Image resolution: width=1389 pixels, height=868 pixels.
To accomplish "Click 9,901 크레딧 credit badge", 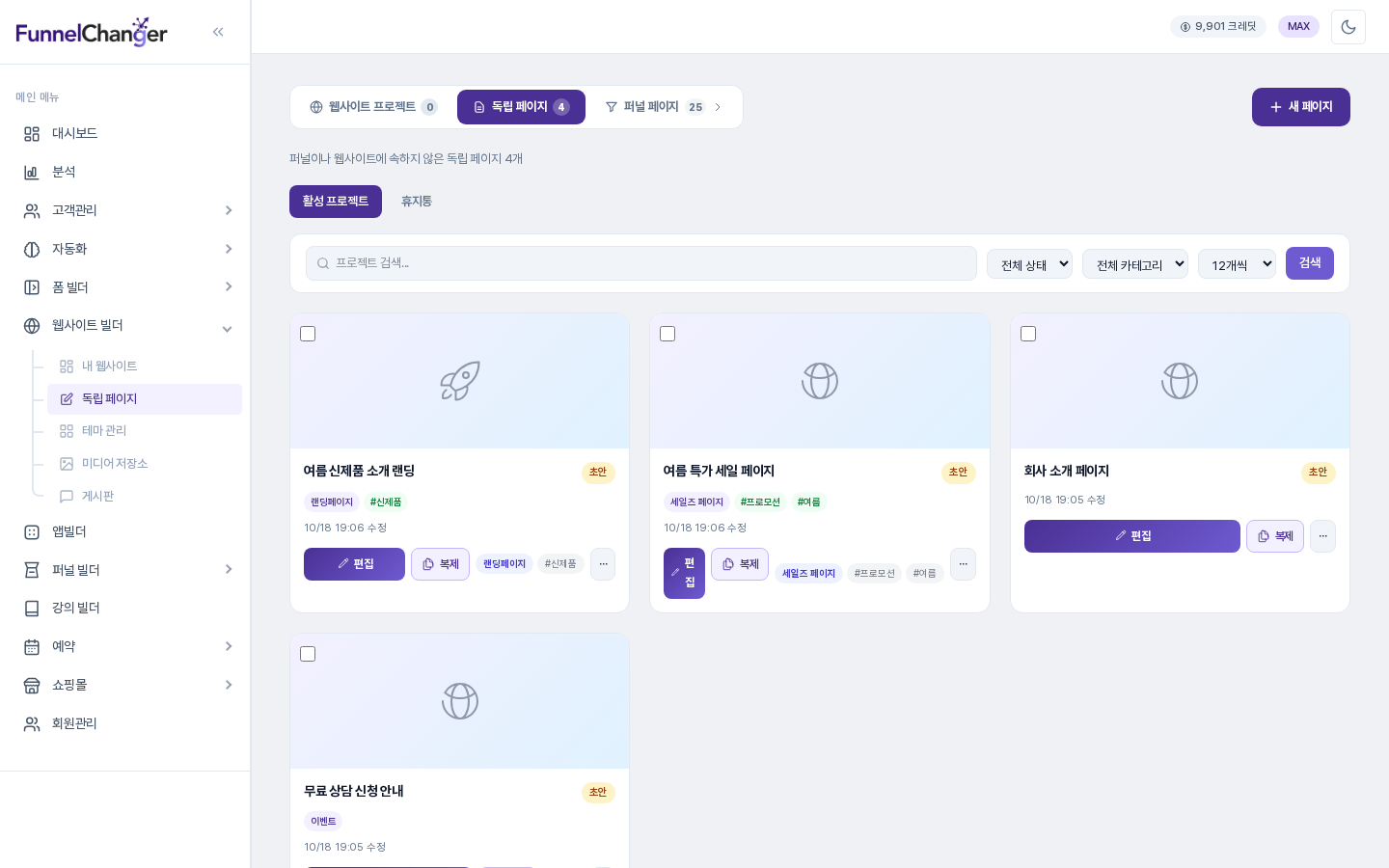I will pos(1218,27).
